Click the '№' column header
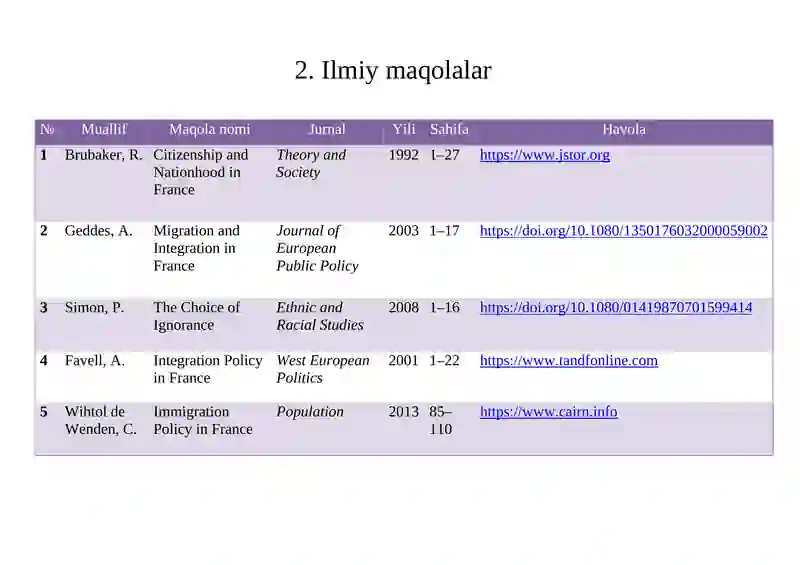 pos(47,130)
